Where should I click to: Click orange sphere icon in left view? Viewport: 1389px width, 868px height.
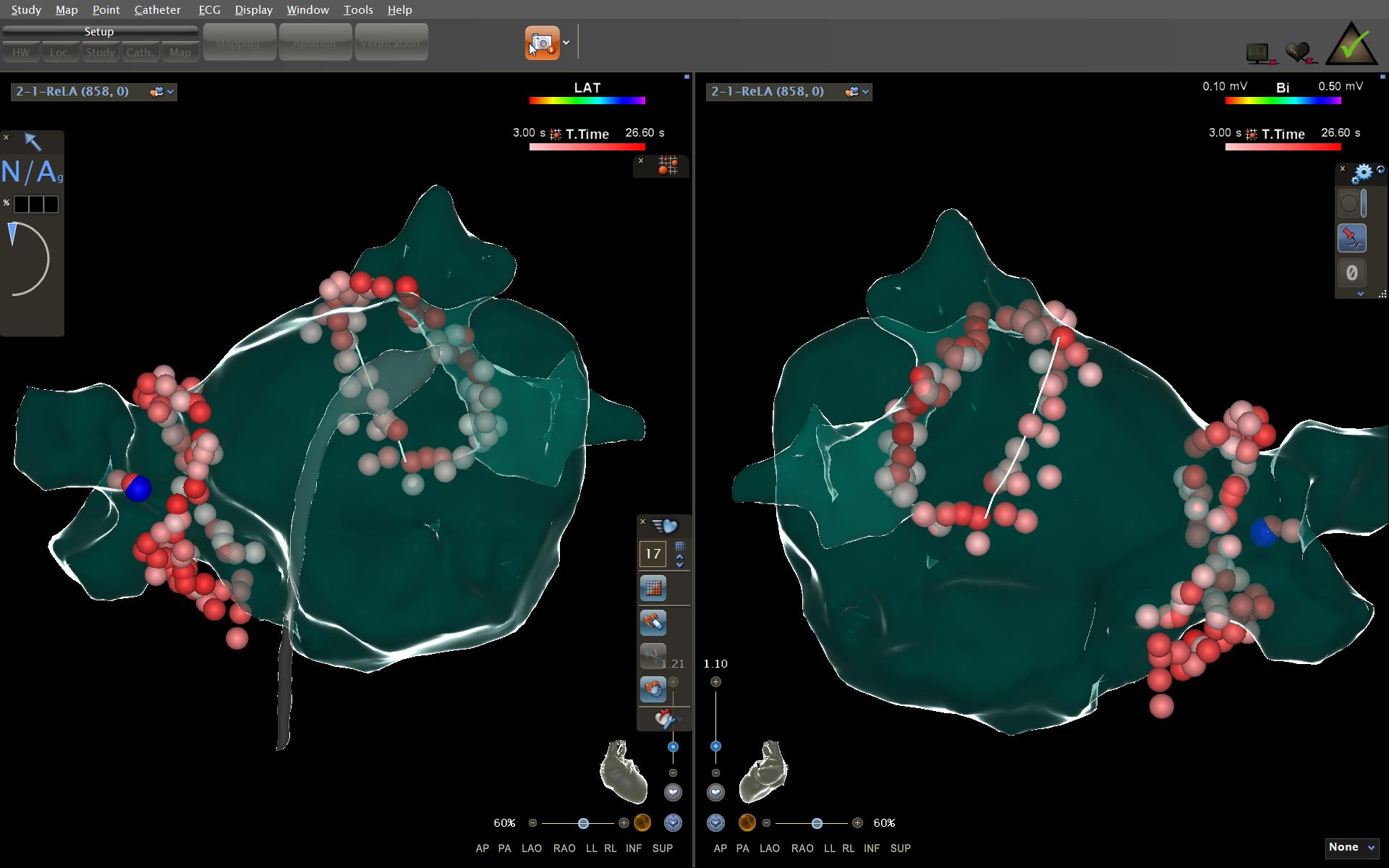(642, 822)
